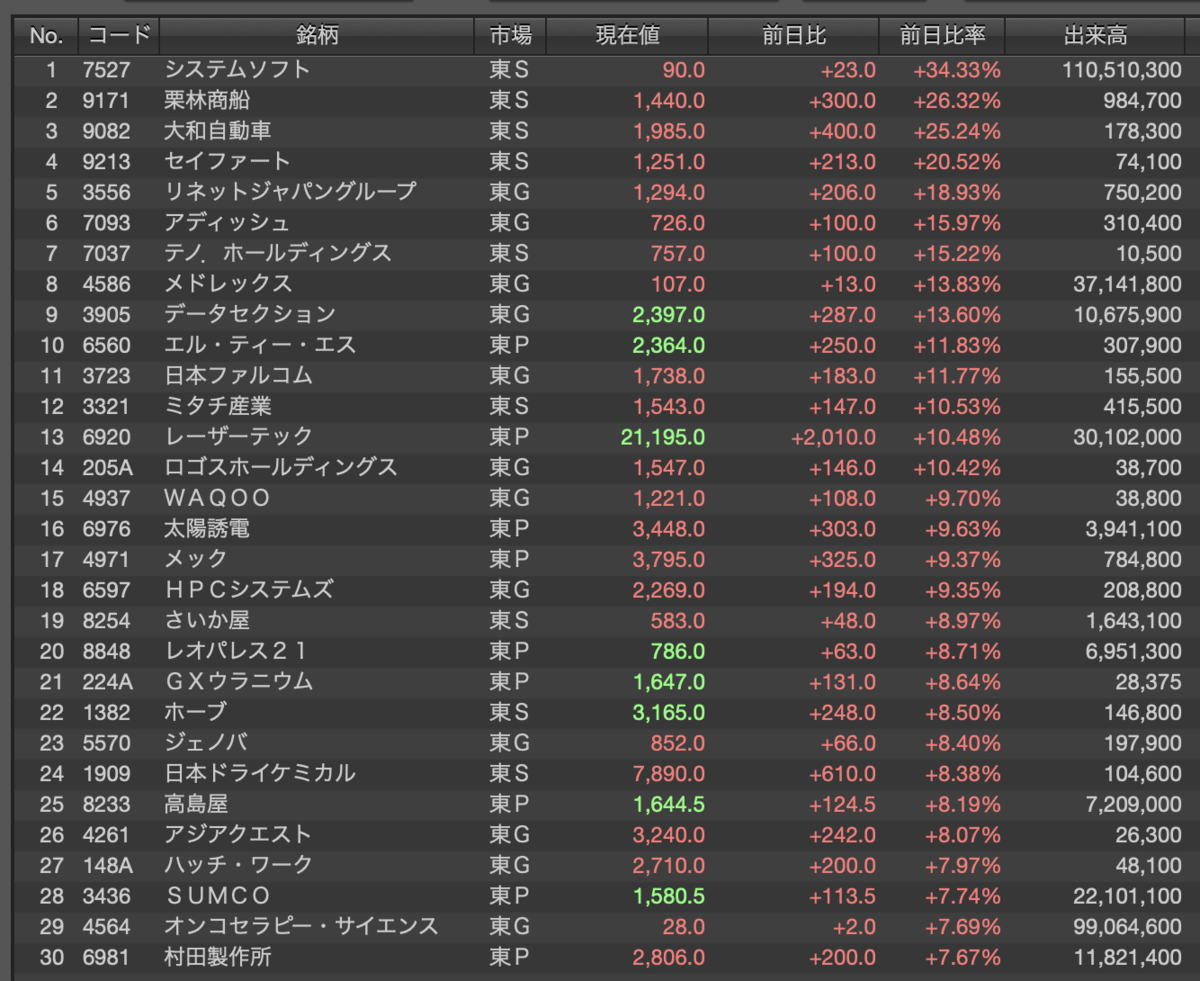Click change rate +26.32%
Image resolution: width=1200 pixels, height=981 pixels.
pyautogui.click(x=956, y=100)
